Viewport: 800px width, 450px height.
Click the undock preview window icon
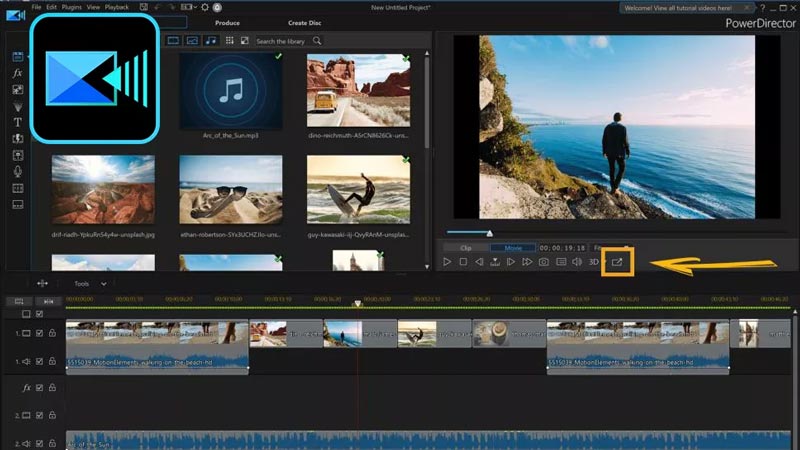tap(617, 262)
